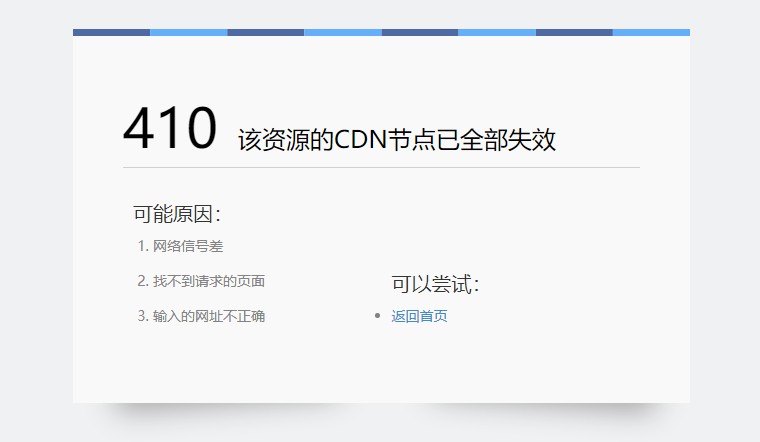
Task: Click the bullet dot before 返回首页
Action: pyautogui.click(x=377, y=316)
